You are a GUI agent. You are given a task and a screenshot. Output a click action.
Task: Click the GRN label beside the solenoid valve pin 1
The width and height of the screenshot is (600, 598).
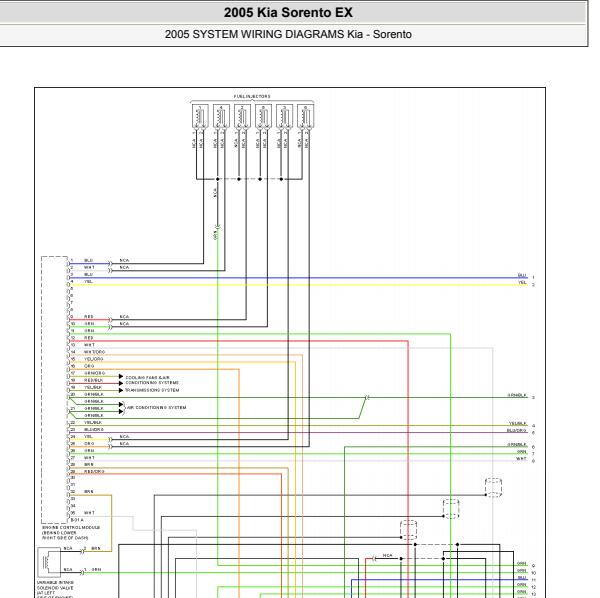pyautogui.click(x=96, y=570)
